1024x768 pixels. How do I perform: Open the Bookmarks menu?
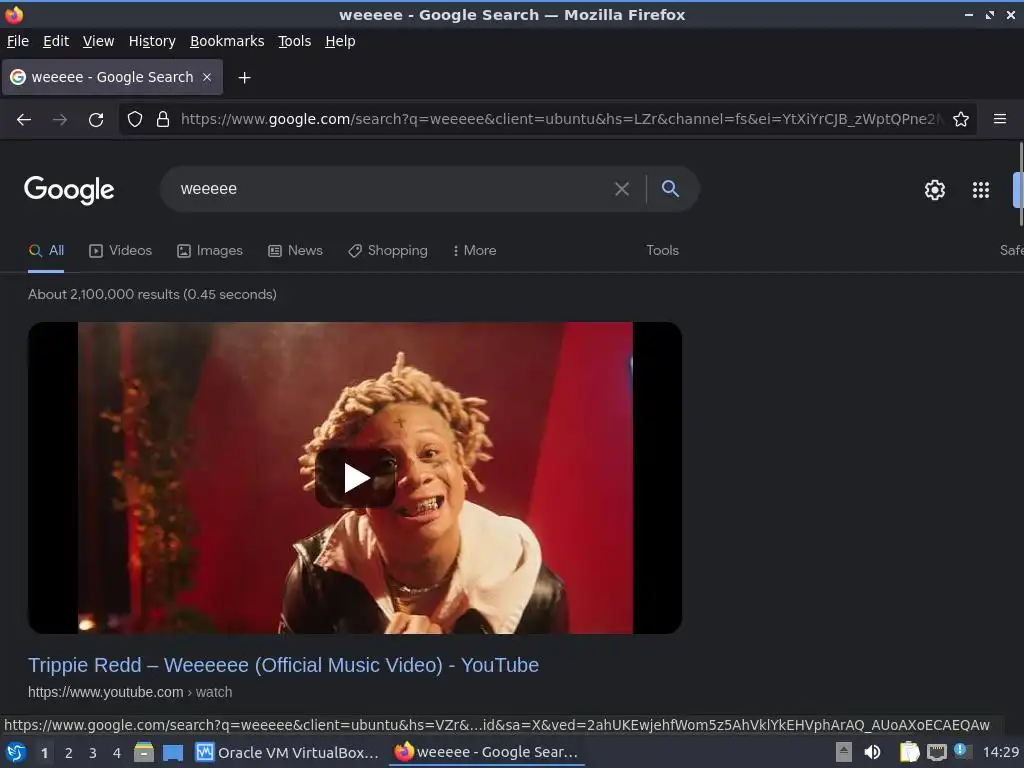coord(227,41)
